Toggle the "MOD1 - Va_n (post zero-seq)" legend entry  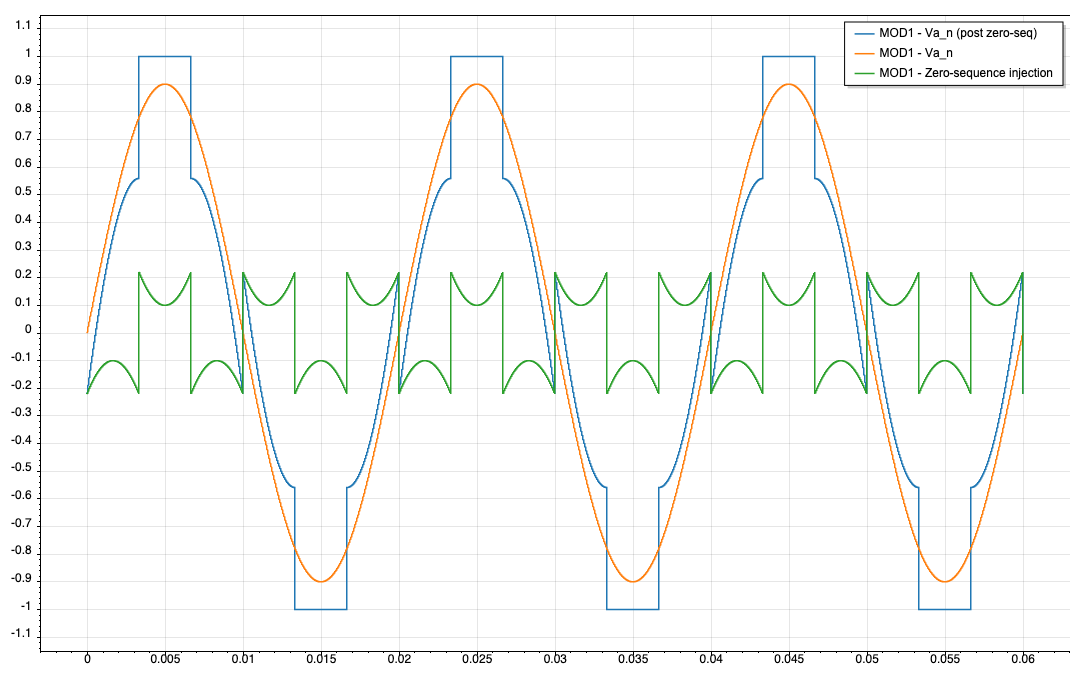click(958, 33)
